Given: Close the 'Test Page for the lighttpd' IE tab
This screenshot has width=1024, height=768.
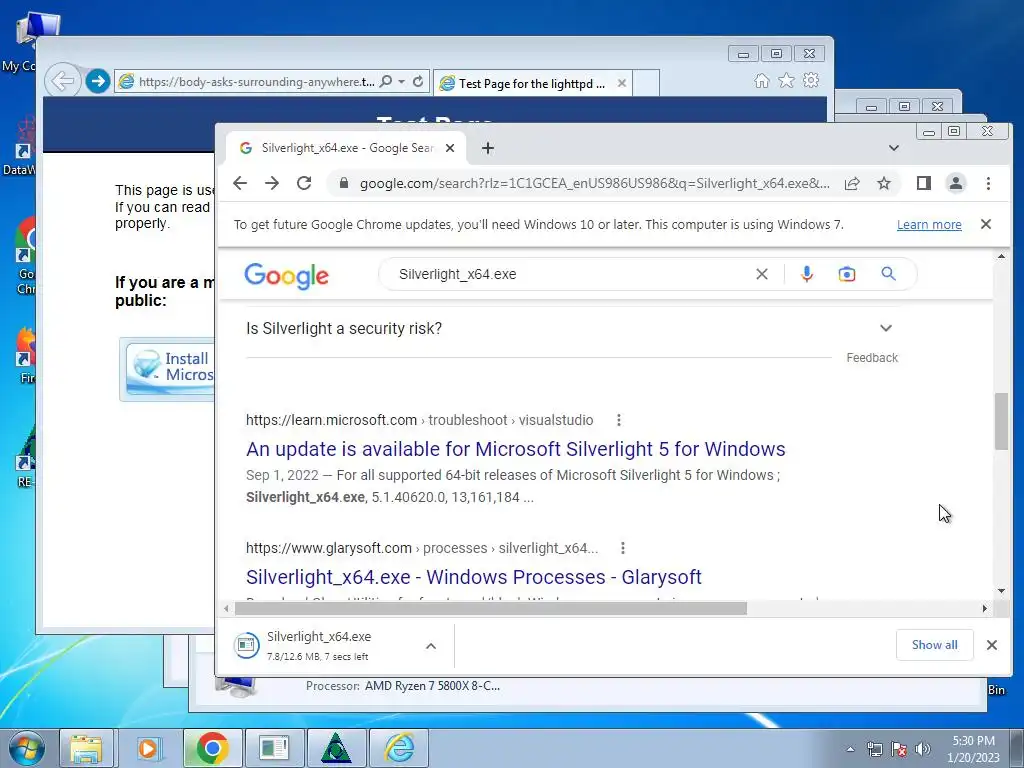Looking at the screenshot, I should (622, 84).
